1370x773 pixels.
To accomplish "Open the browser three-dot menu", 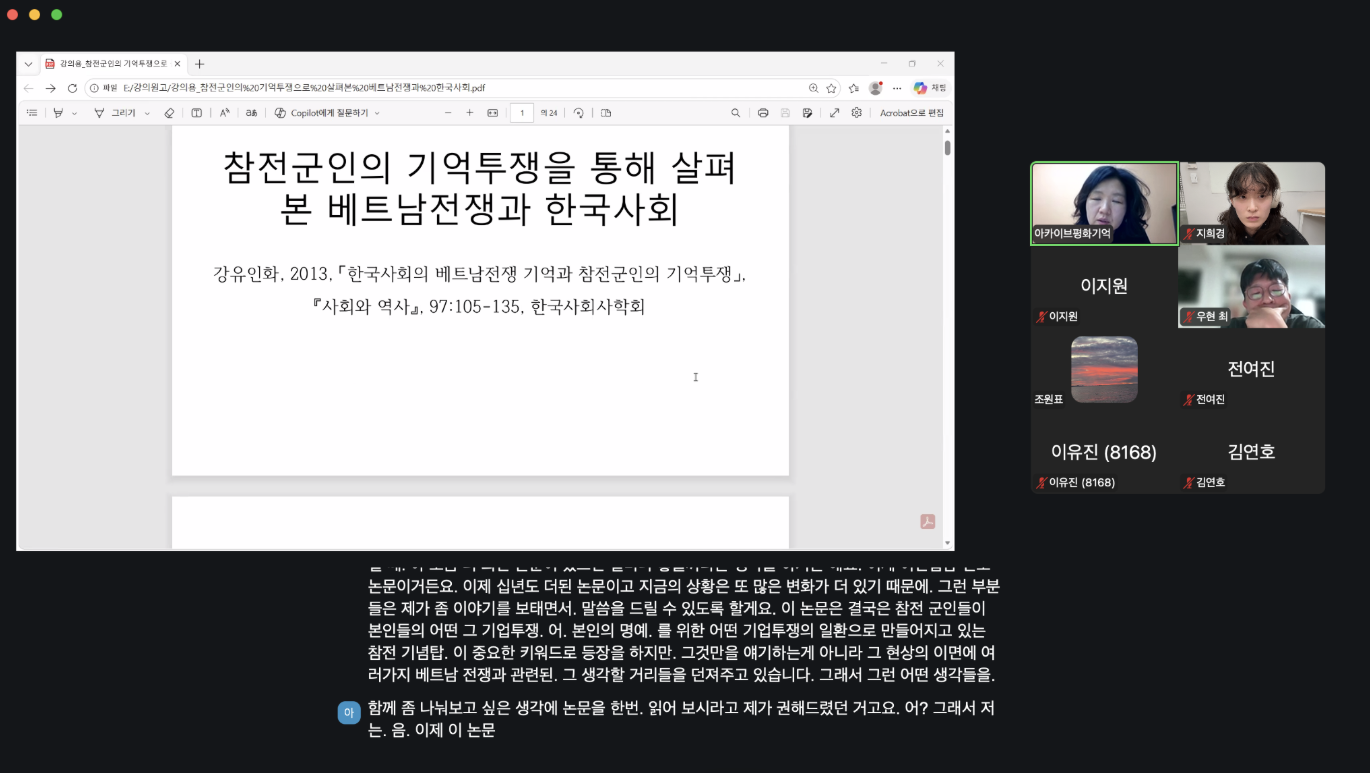I will coord(897,88).
